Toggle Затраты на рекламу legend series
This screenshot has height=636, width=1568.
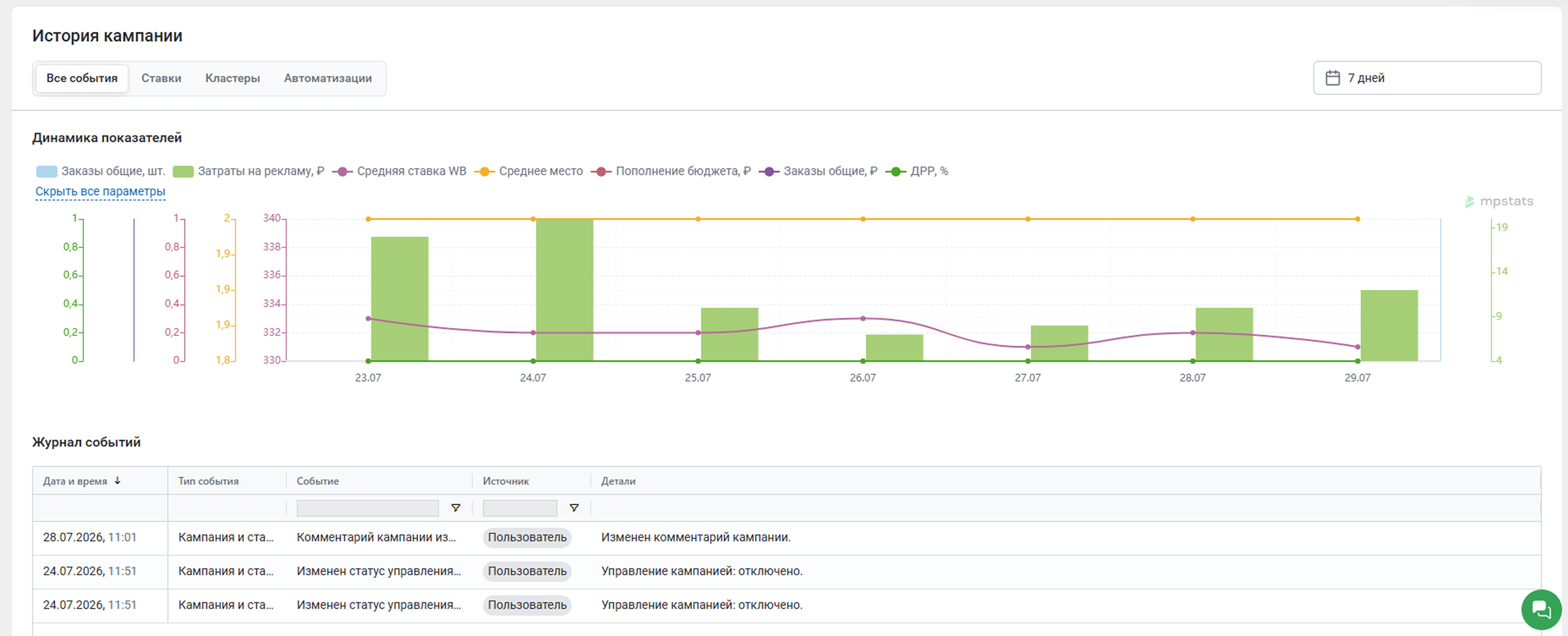248,171
